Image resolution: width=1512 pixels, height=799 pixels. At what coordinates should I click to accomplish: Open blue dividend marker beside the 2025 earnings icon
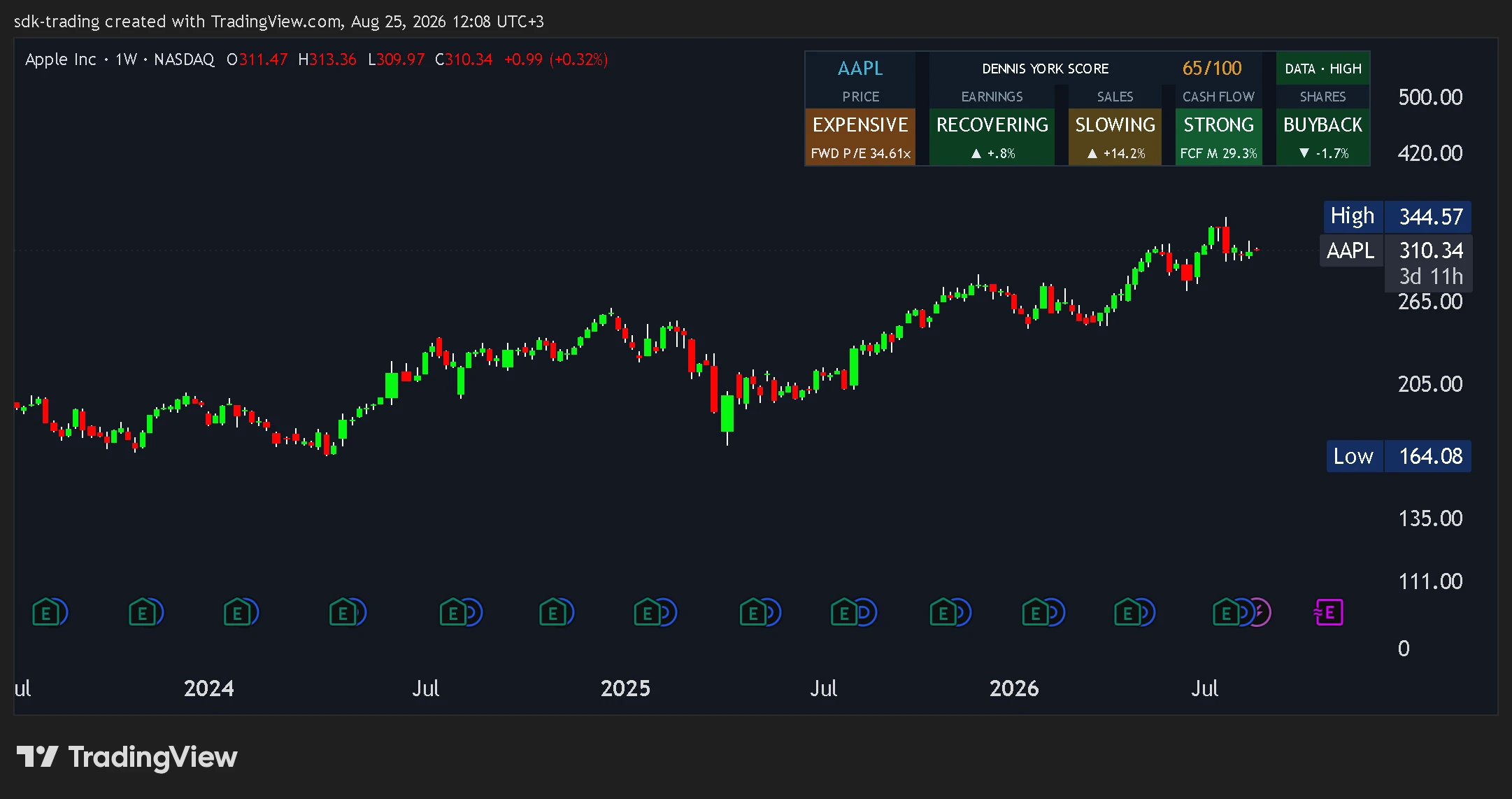pyautogui.click(x=667, y=613)
